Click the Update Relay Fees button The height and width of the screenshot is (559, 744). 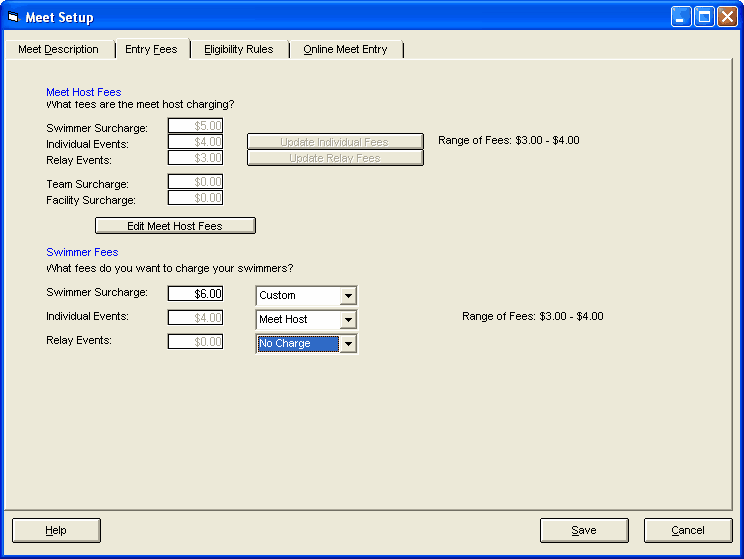[335, 158]
